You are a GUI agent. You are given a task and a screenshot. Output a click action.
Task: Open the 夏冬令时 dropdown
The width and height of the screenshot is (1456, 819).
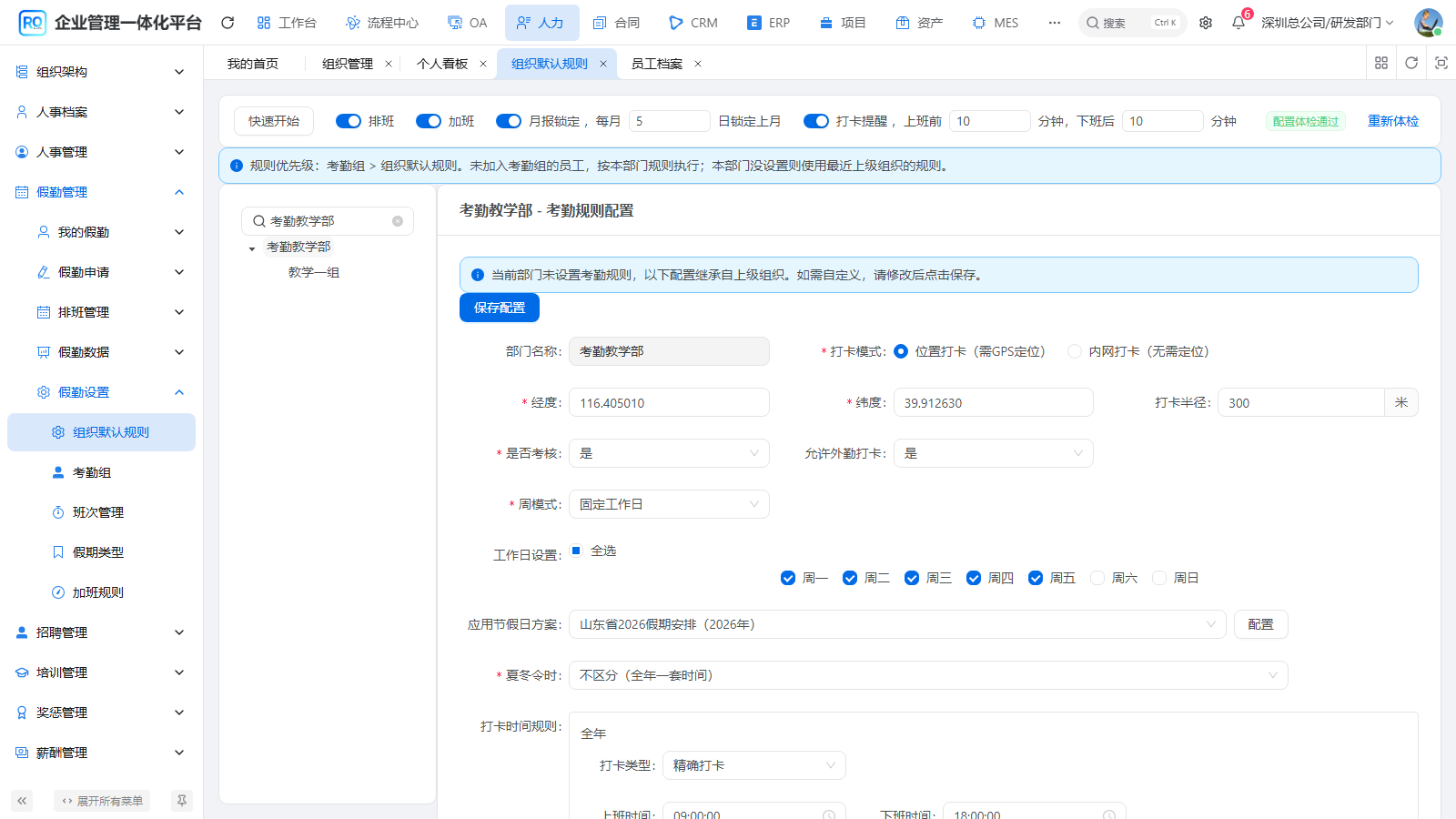[x=928, y=675]
